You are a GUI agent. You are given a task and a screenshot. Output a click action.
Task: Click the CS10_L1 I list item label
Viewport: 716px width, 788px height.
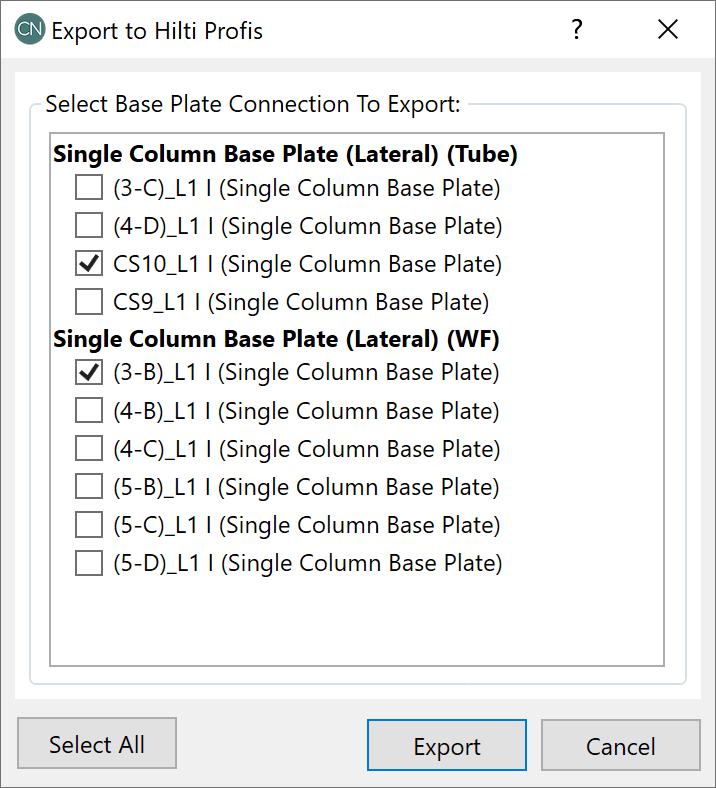tap(307, 264)
